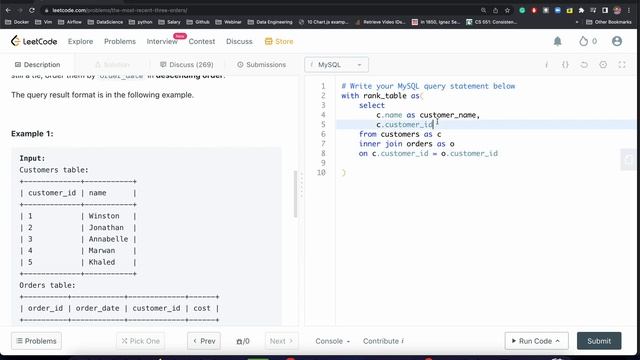640x360 pixels.
Task: Switch to Discuss (269) tab
Action: tap(187, 64)
